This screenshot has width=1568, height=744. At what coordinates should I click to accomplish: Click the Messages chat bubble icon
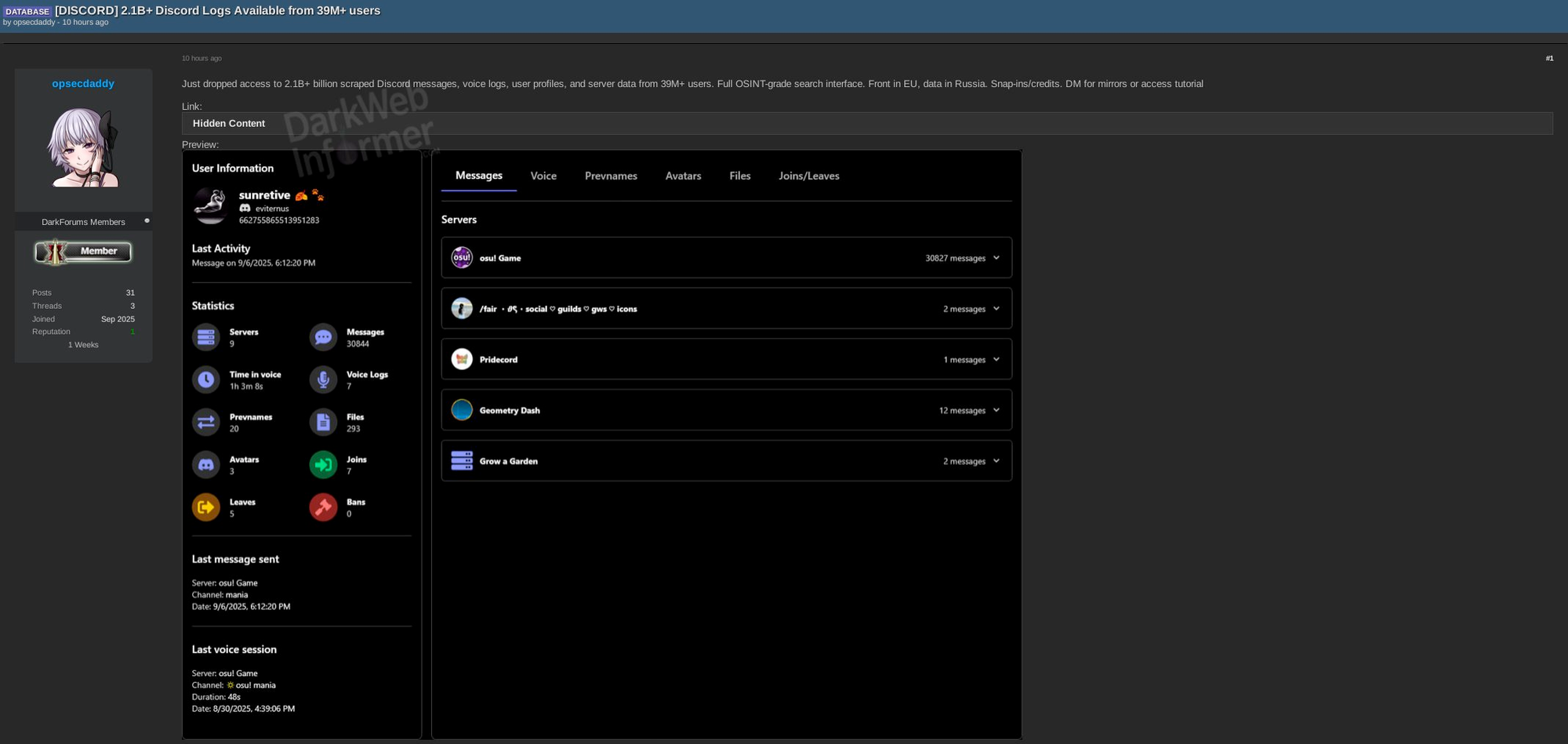coord(323,337)
